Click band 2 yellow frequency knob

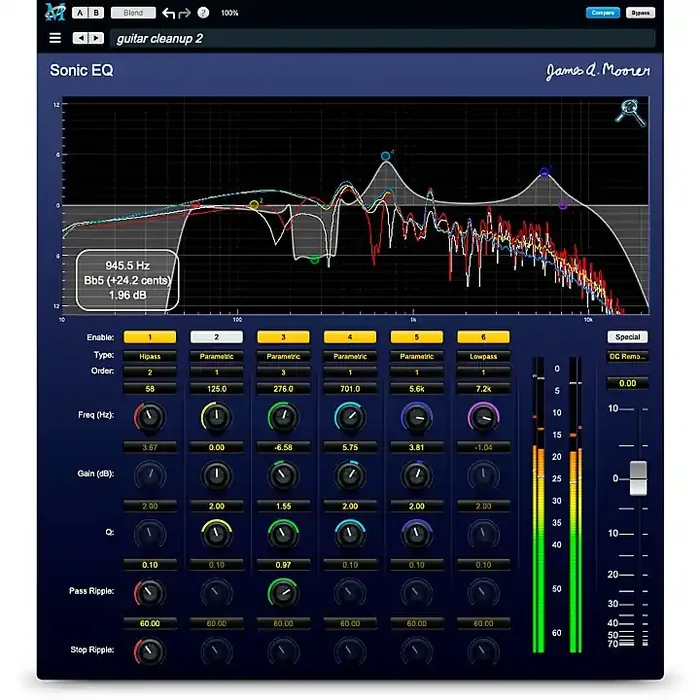217,417
